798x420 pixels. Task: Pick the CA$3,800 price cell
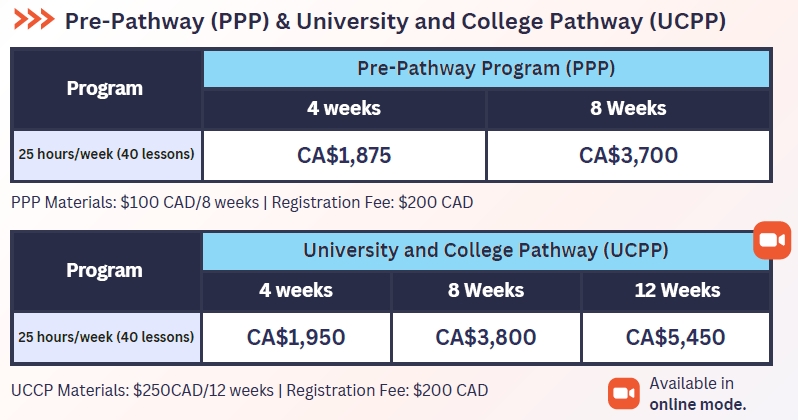tap(486, 337)
